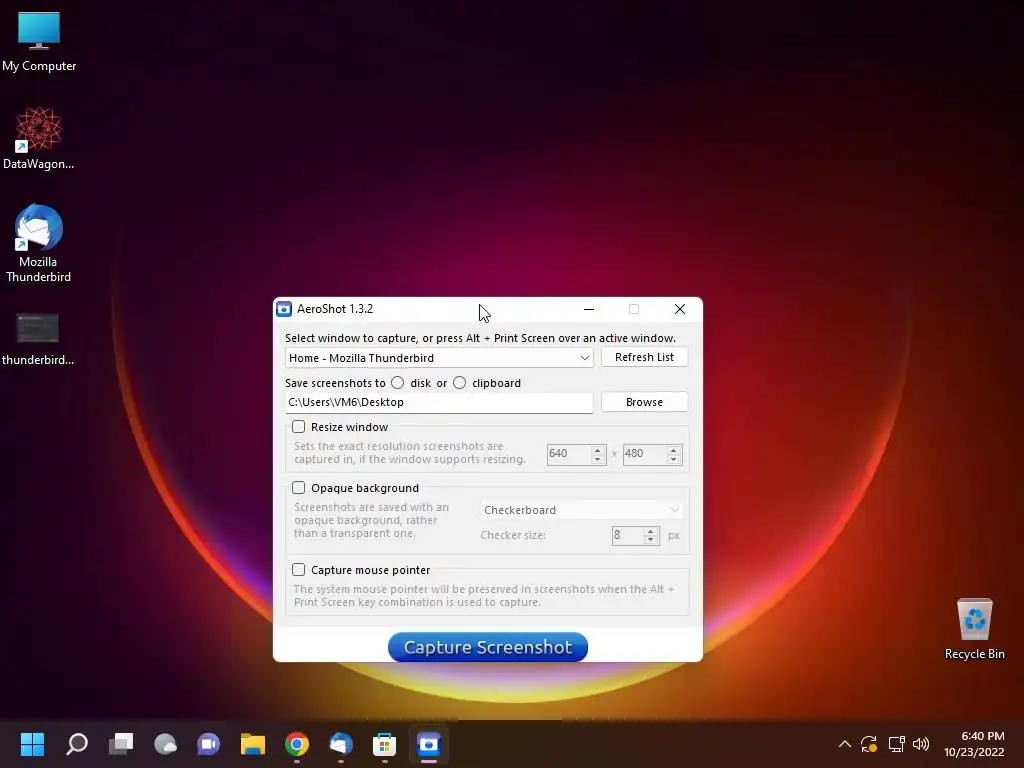Select the disk save option
Screen dimensions: 1024x768
398,383
